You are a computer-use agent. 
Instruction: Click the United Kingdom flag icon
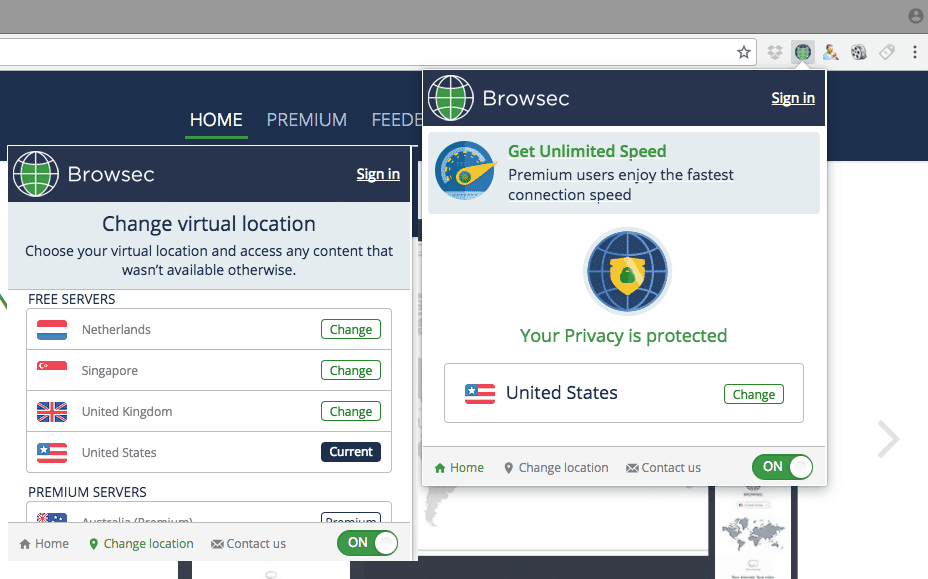(x=52, y=411)
